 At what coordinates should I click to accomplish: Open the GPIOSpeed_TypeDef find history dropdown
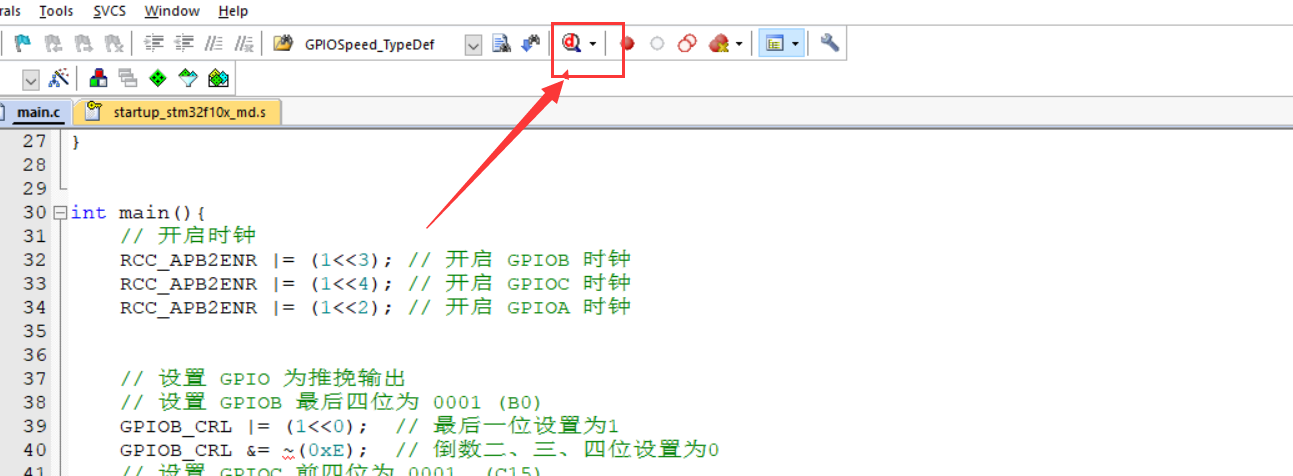[x=474, y=45]
